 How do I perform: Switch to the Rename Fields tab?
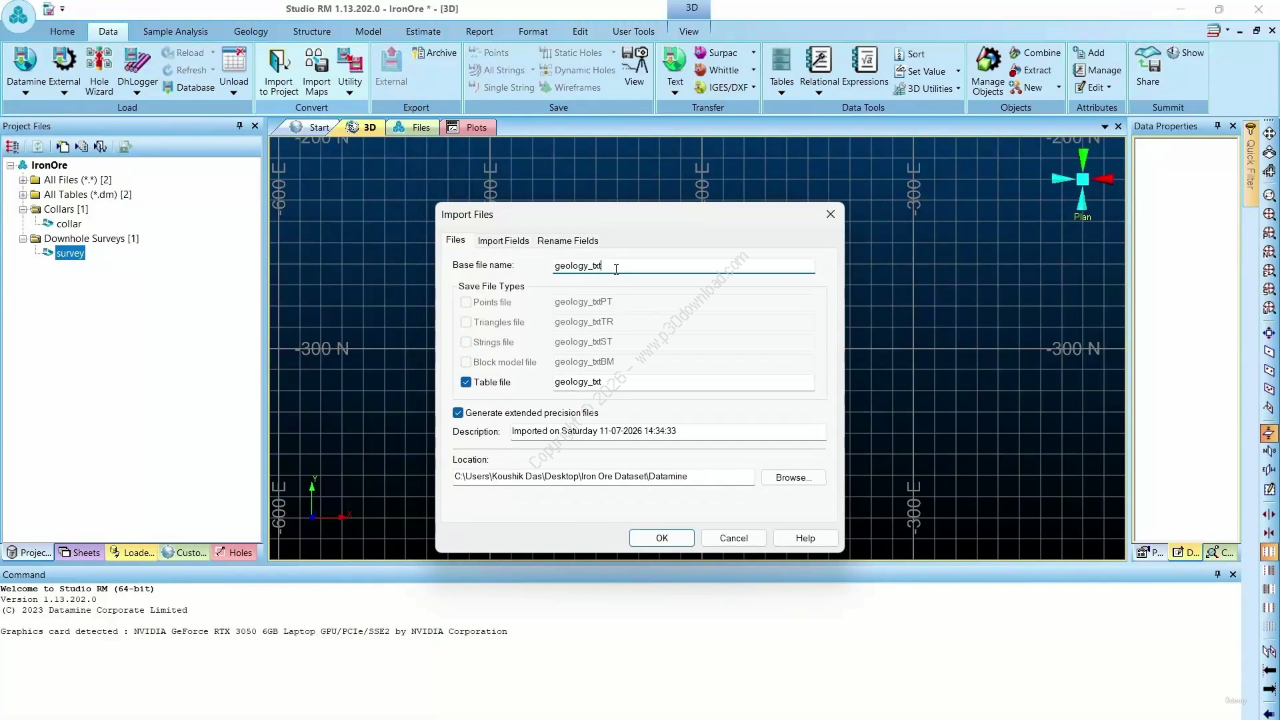point(567,241)
